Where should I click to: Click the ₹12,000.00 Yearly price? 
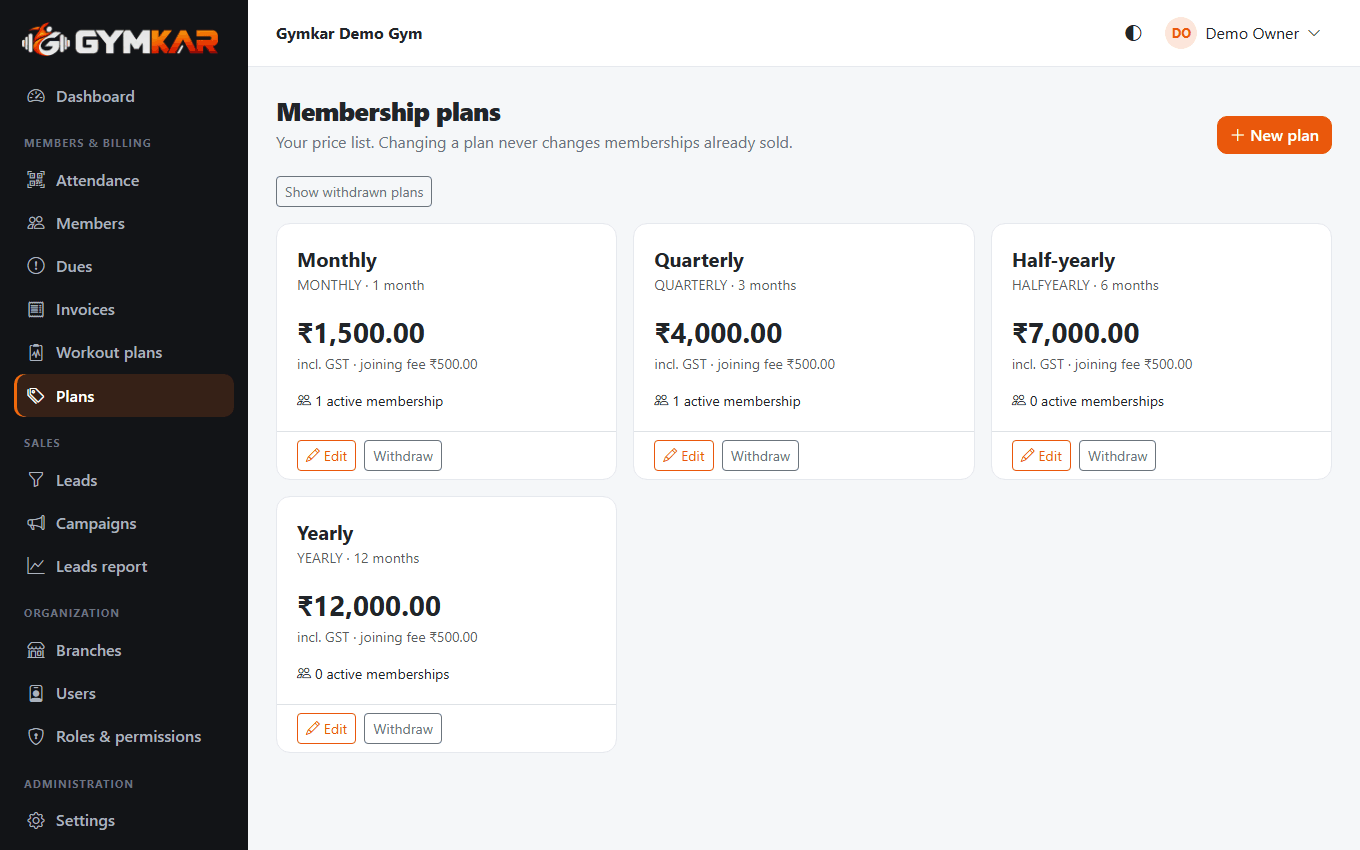(369, 606)
